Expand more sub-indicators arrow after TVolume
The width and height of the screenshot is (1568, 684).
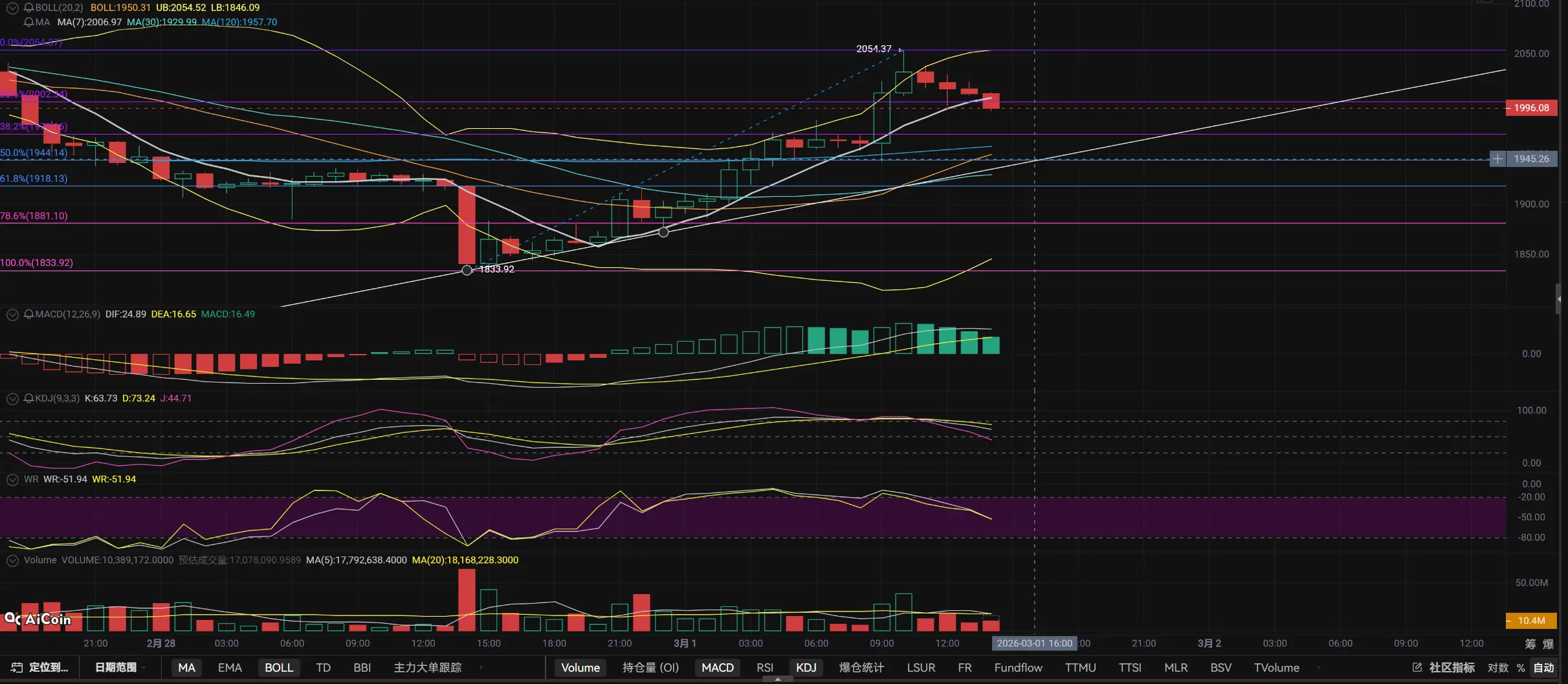click(1318, 668)
